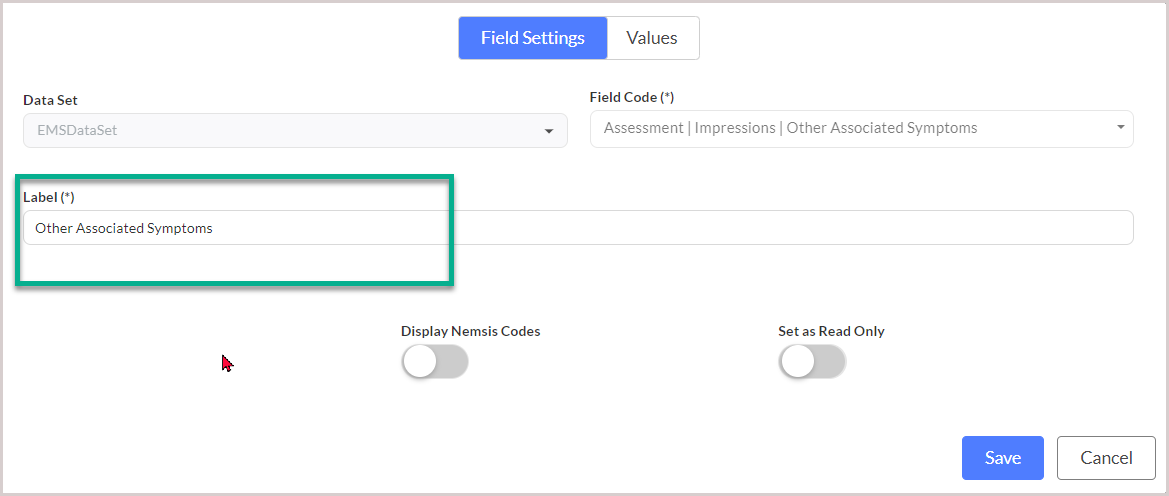1169x496 pixels.
Task: Click the Set as Read Only caption
Action: 831,331
